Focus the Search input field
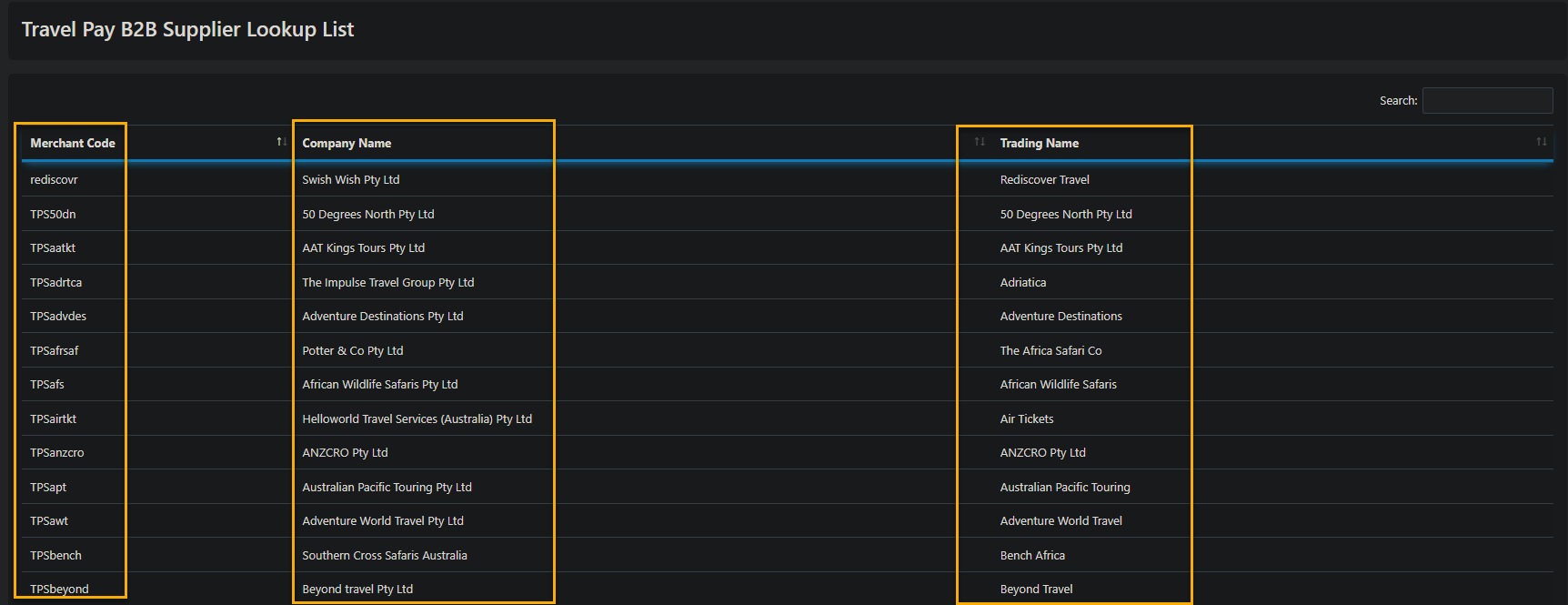Image resolution: width=1568 pixels, height=605 pixels. pos(1487,100)
